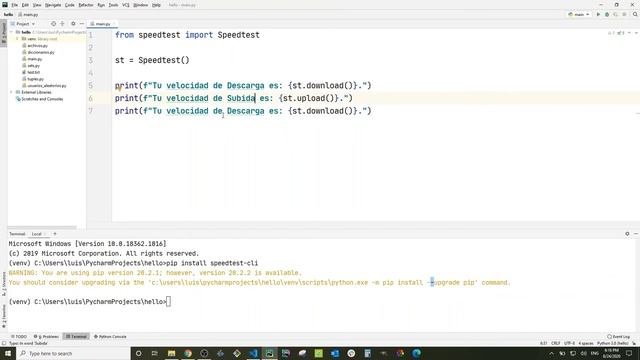Open diccionarios.py in the project tree
The height and width of the screenshot is (360, 640).
coord(41,52)
